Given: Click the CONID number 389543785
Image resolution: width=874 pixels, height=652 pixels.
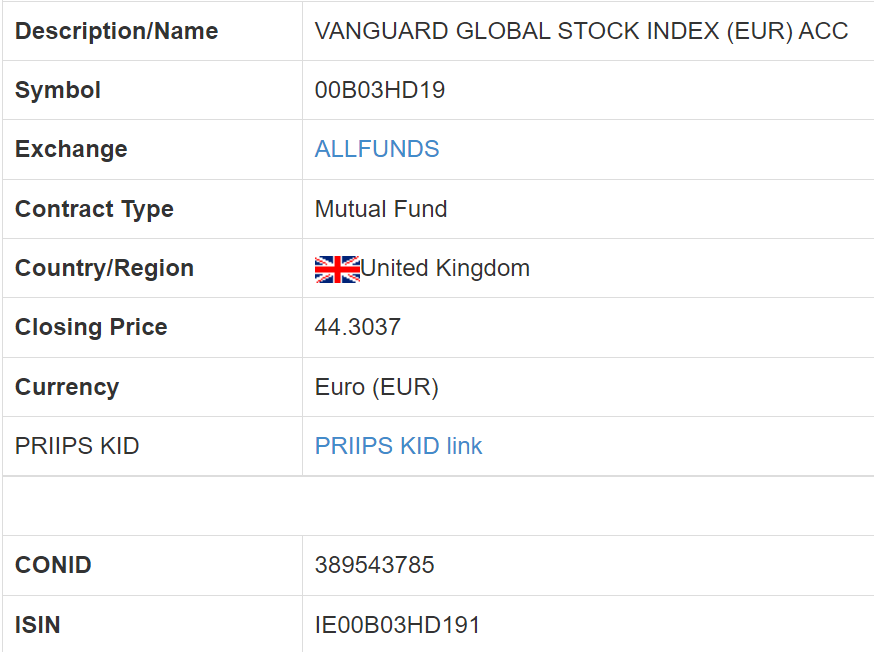Looking at the screenshot, I should tap(375, 565).
